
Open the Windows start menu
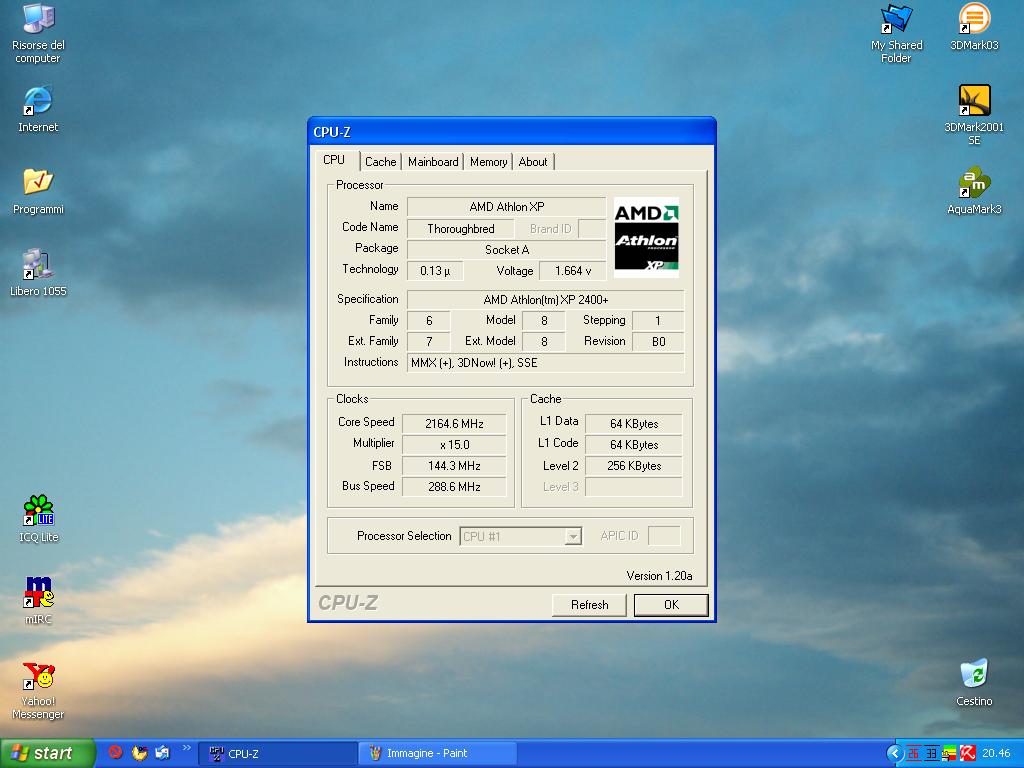pos(47,753)
